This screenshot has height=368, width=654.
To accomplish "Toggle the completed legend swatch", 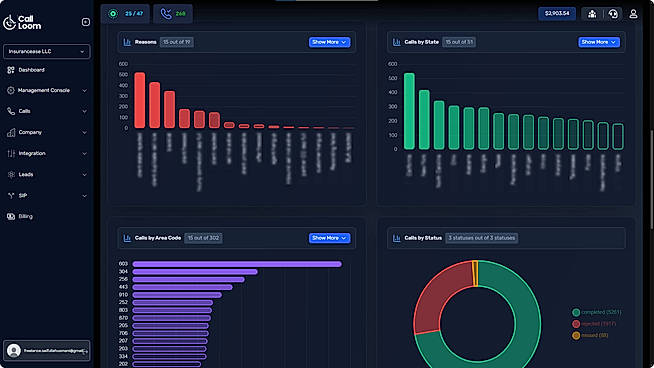I will click(576, 312).
